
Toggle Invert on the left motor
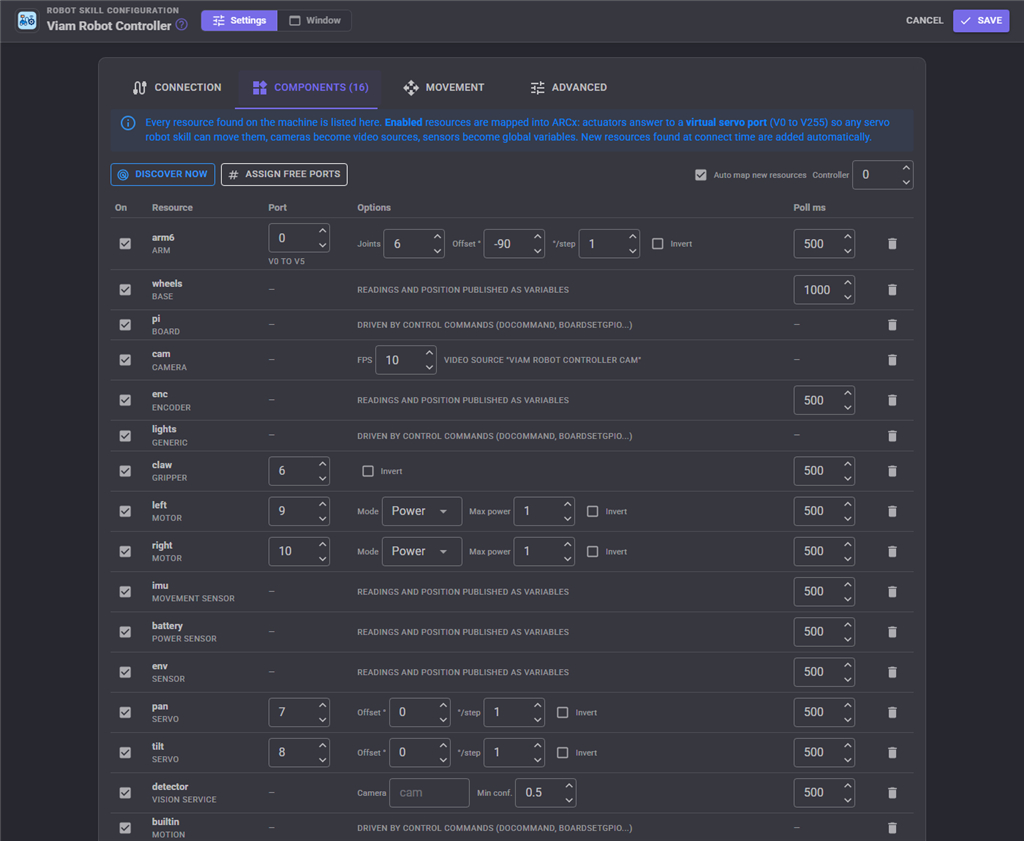592,511
